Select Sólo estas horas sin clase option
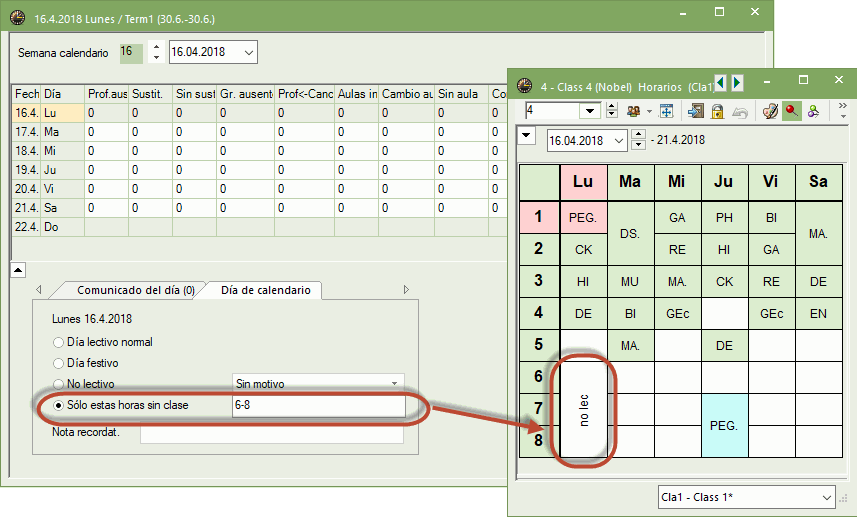 click(x=58, y=406)
